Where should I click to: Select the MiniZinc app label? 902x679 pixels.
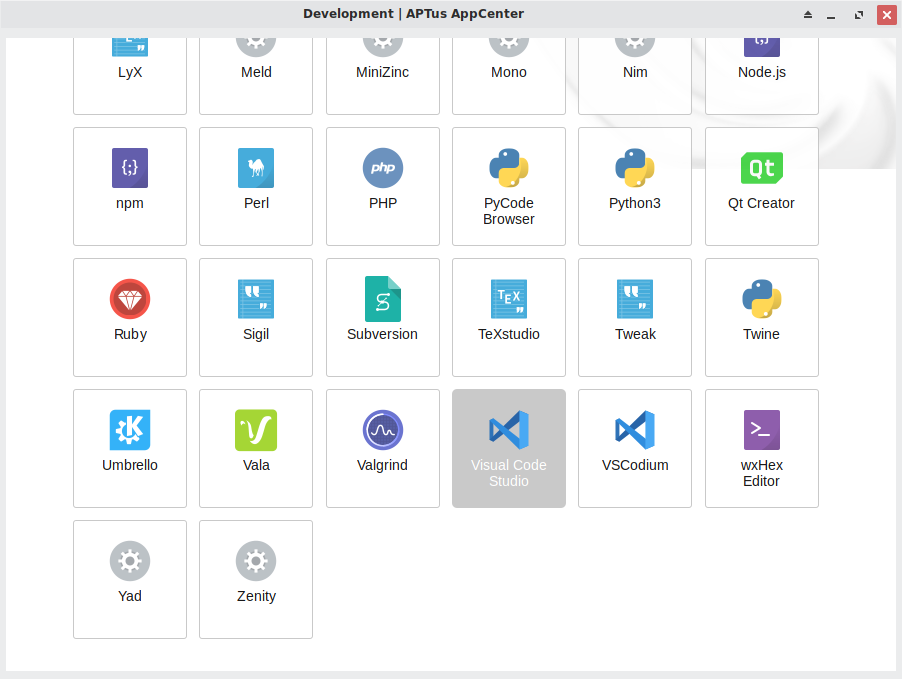(x=383, y=72)
